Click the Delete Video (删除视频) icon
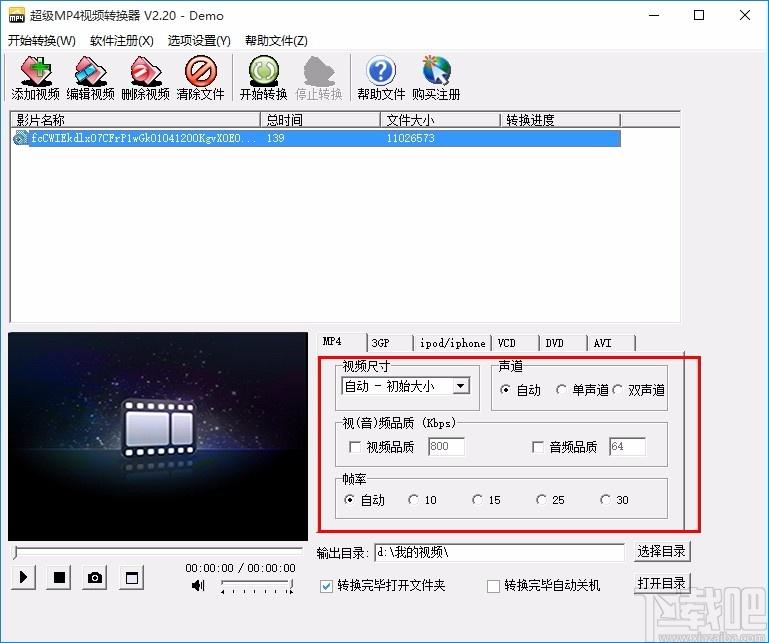This screenshot has height=643, width=769. (145, 78)
